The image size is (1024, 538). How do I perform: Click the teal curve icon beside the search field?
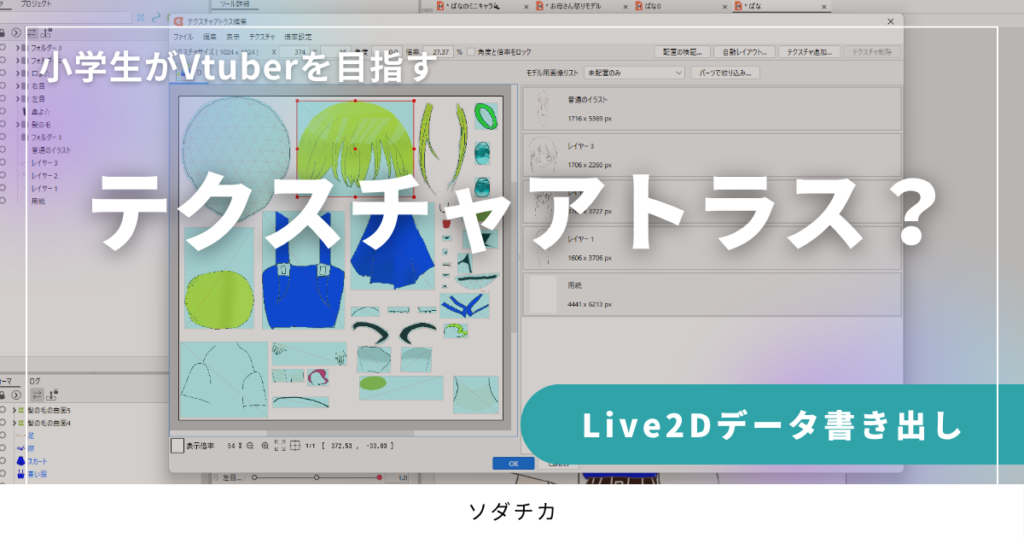click(155, 18)
